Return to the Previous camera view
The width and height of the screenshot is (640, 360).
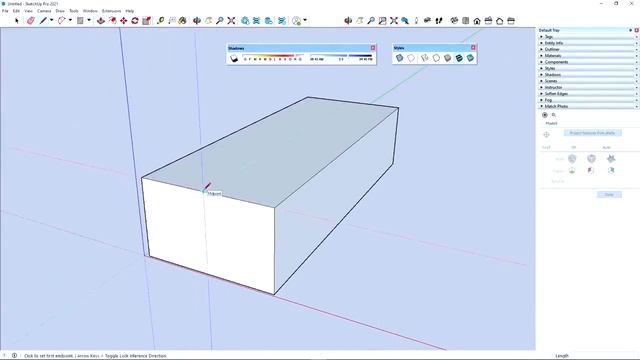[405, 21]
